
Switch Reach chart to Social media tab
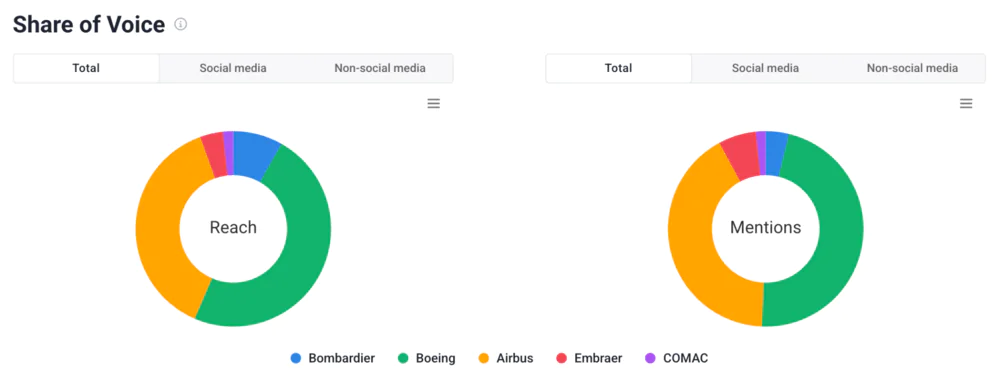coord(233,68)
